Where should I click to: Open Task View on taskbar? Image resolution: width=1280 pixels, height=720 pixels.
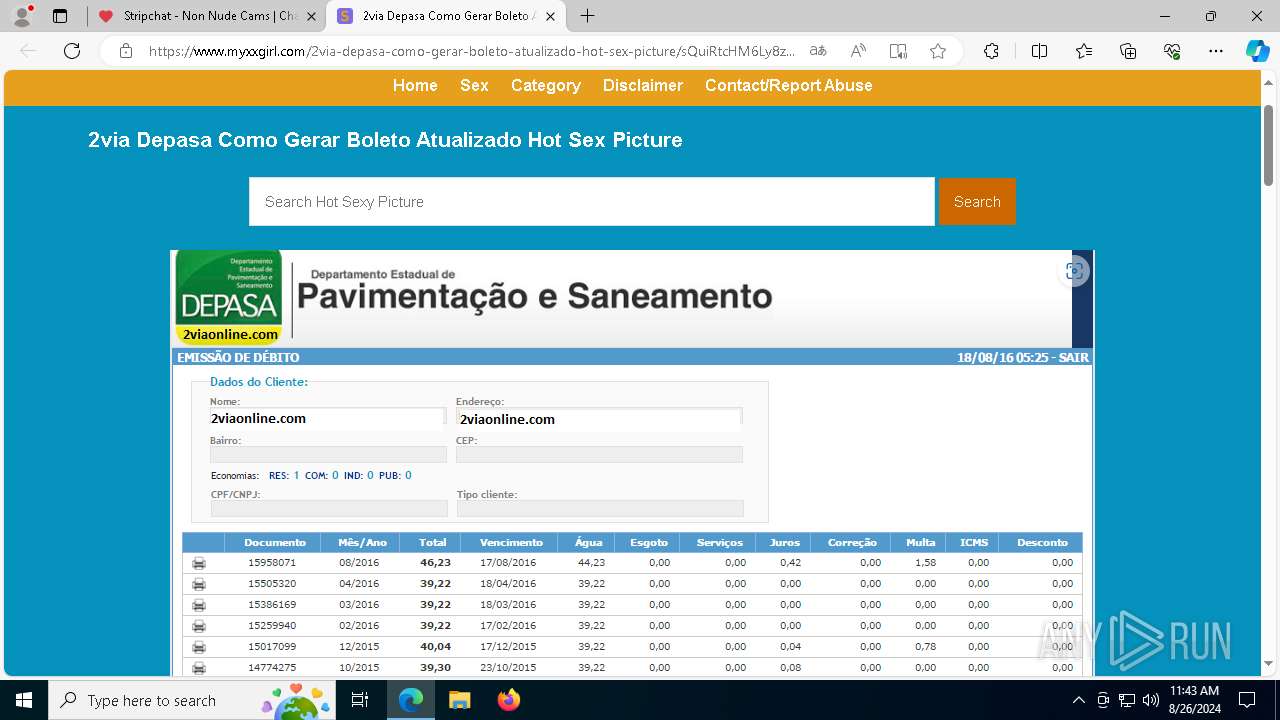[x=361, y=700]
